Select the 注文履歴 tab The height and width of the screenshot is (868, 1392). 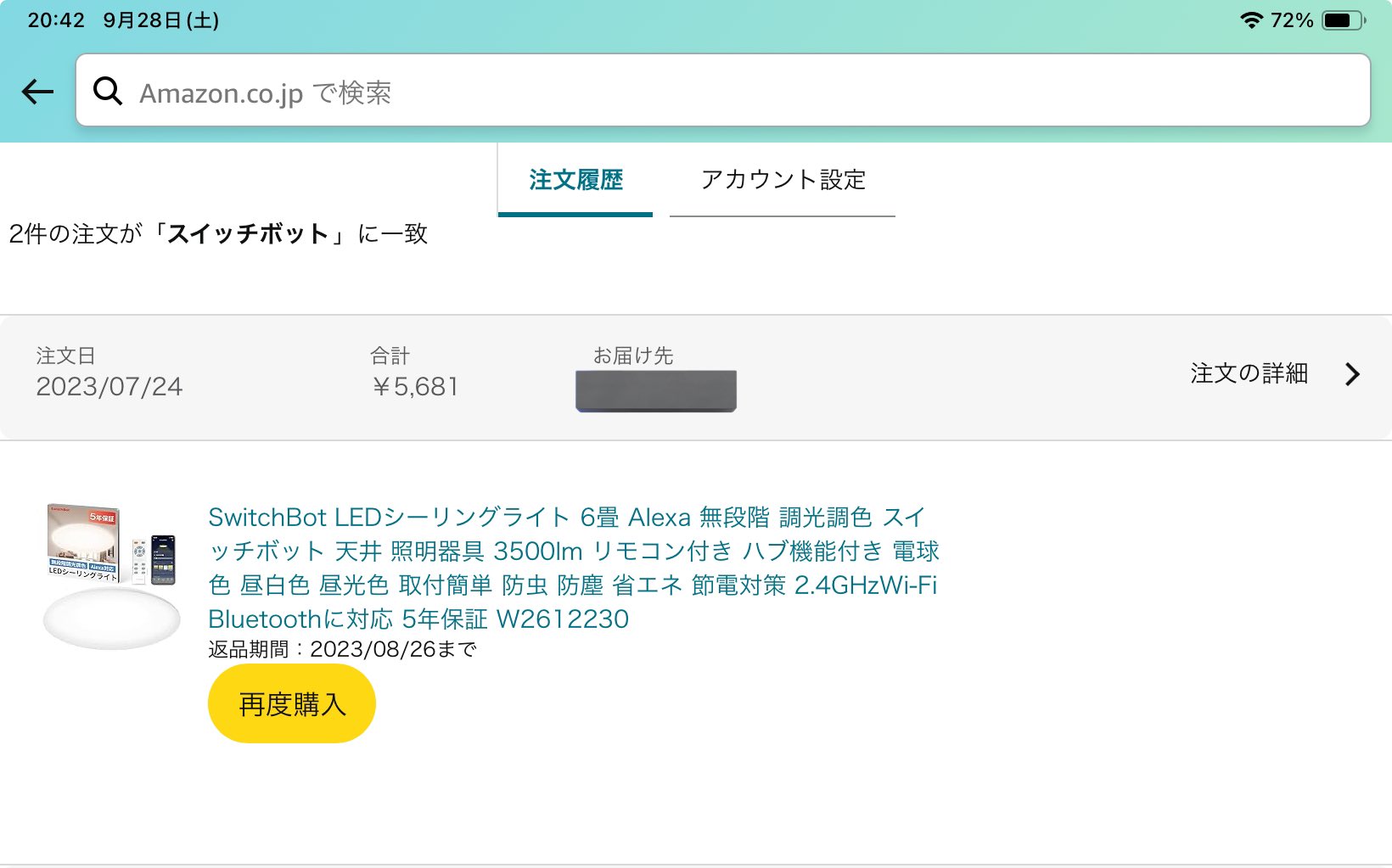tap(575, 180)
